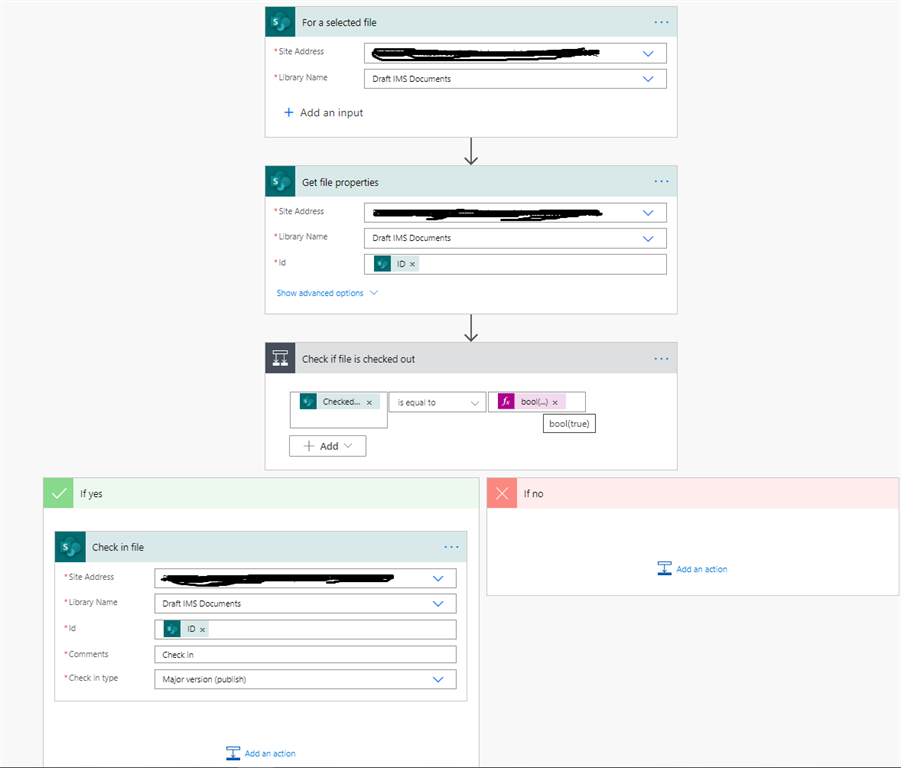Remove the ID token from Get file properties
901x768 pixels.
click(411, 263)
